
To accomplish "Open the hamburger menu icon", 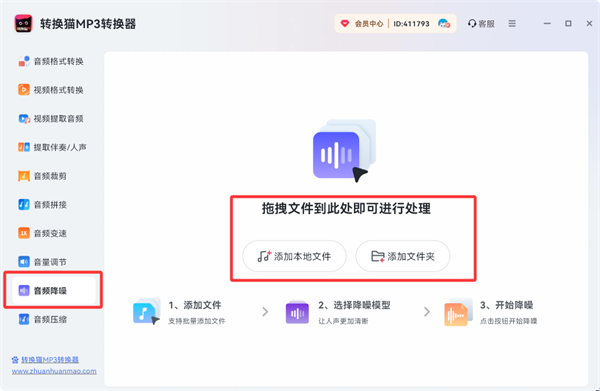I will tap(512, 24).
